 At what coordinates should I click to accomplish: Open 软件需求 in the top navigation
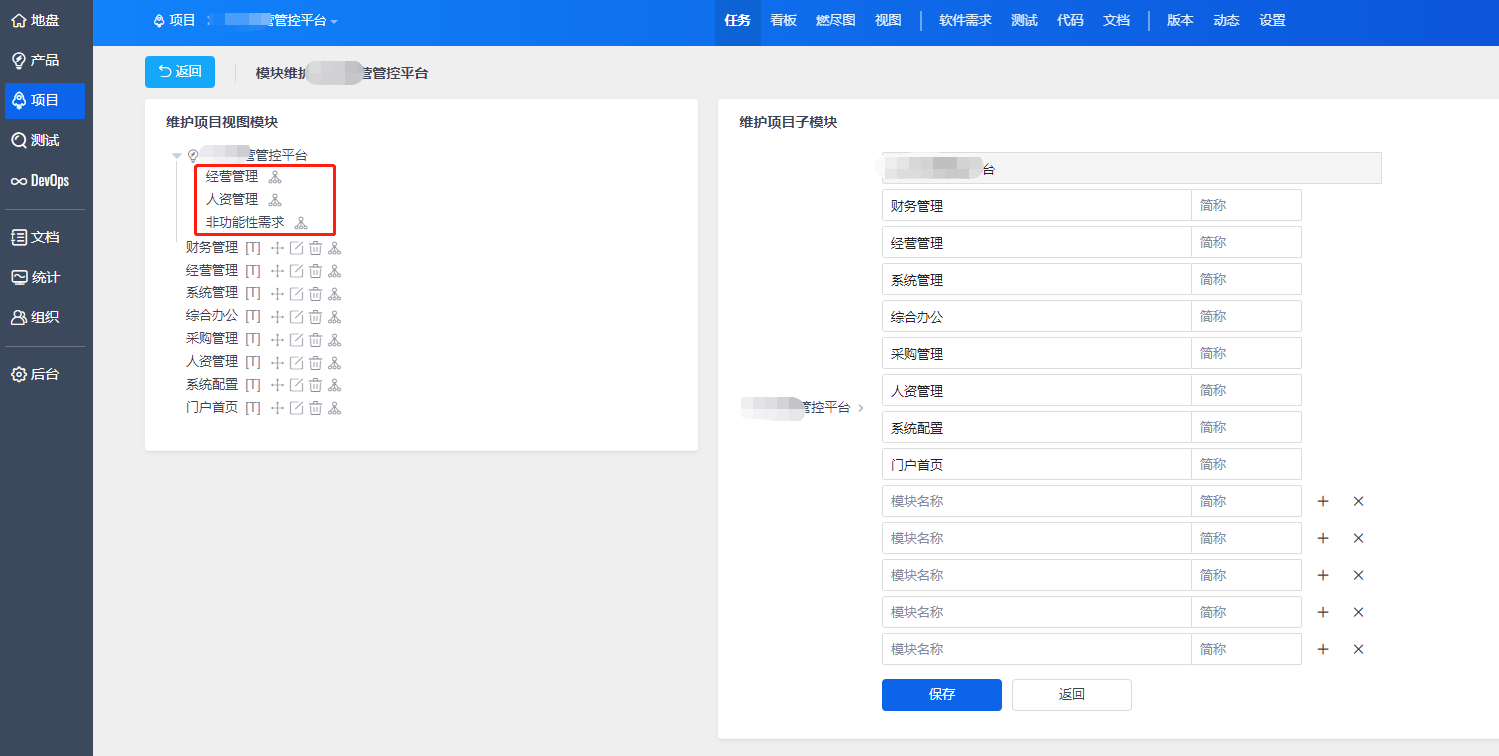pyautogui.click(x=965, y=21)
